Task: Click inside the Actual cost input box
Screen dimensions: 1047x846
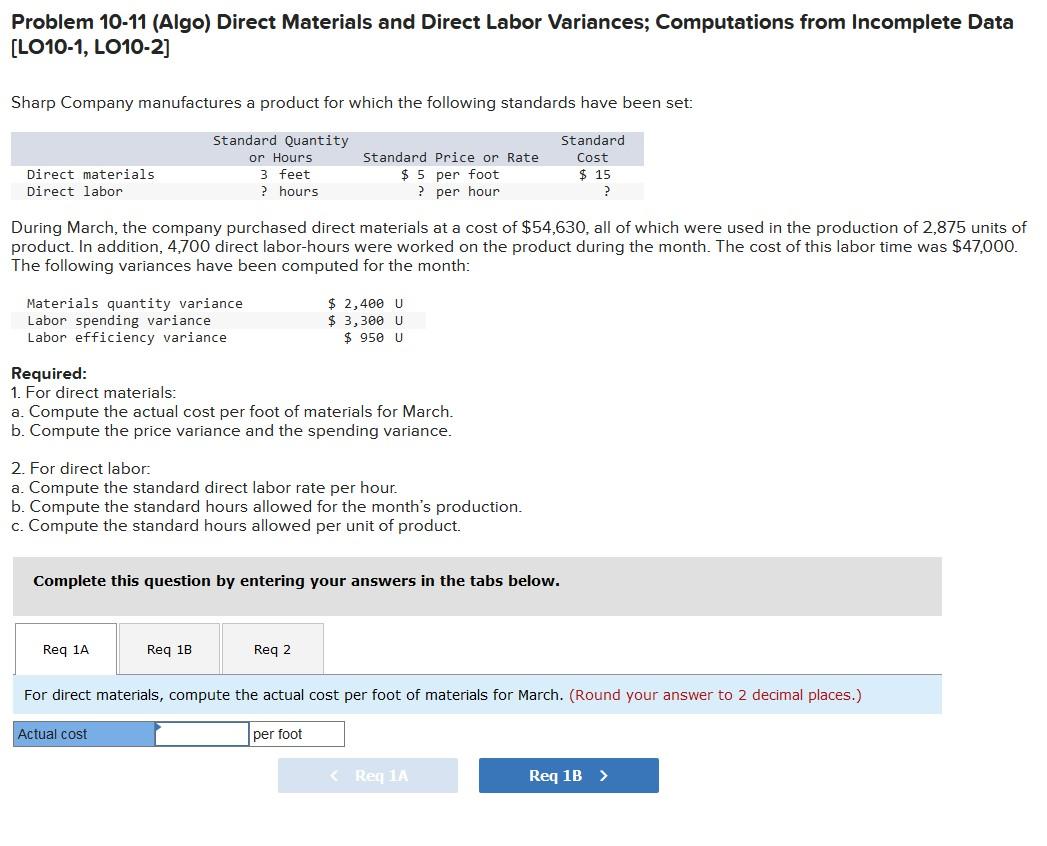Action: click(x=202, y=733)
